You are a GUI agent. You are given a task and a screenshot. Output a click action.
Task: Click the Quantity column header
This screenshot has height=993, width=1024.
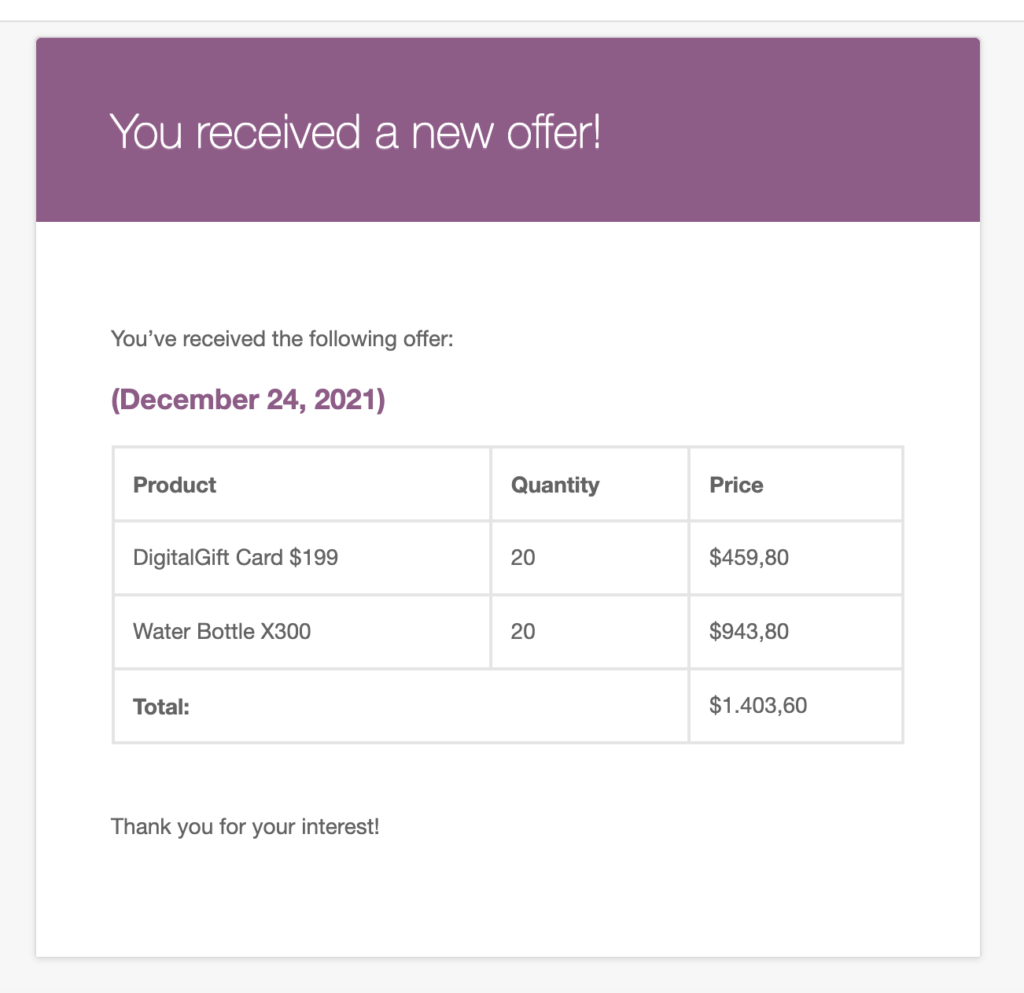click(x=555, y=485)
